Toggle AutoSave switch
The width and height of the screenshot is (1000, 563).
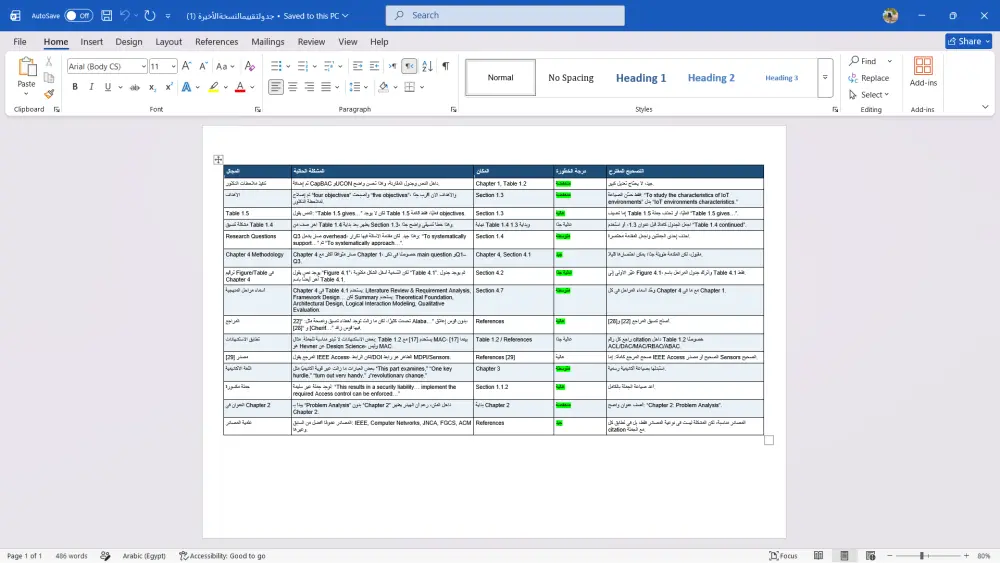pos(78,15)
